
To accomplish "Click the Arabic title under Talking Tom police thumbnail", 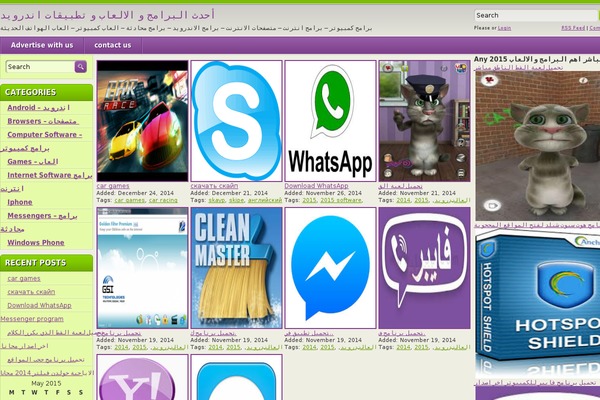I will 400,186.
